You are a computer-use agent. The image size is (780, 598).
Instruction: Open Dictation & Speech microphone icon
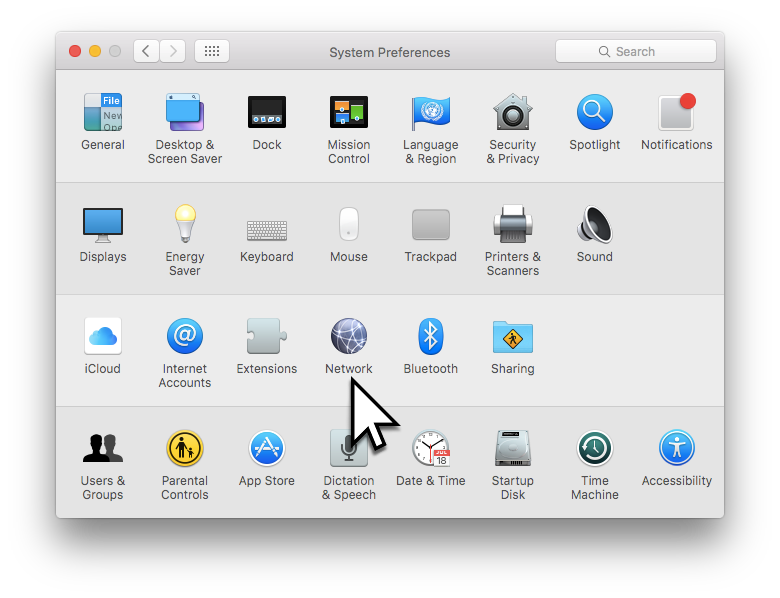tap(349, 449)
